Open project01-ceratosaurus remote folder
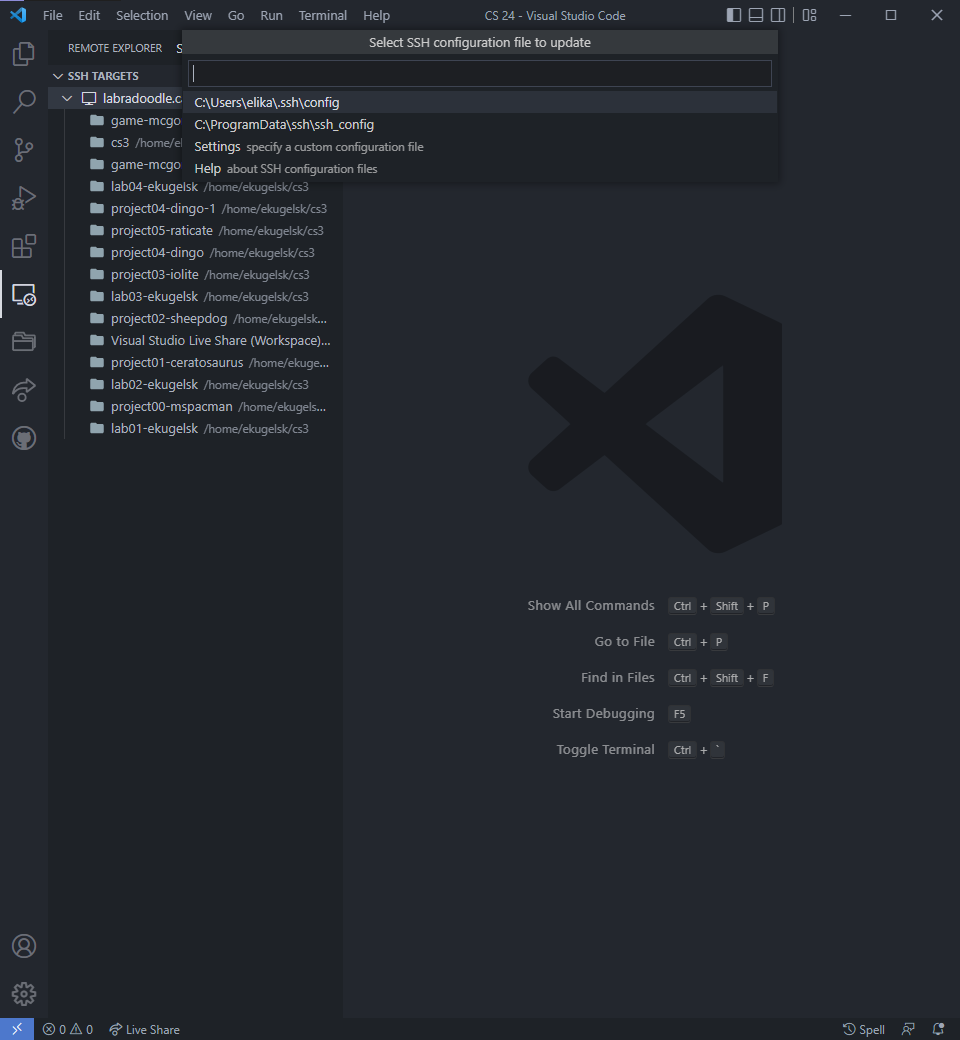The image size is (960, 1040). [196, 363]
